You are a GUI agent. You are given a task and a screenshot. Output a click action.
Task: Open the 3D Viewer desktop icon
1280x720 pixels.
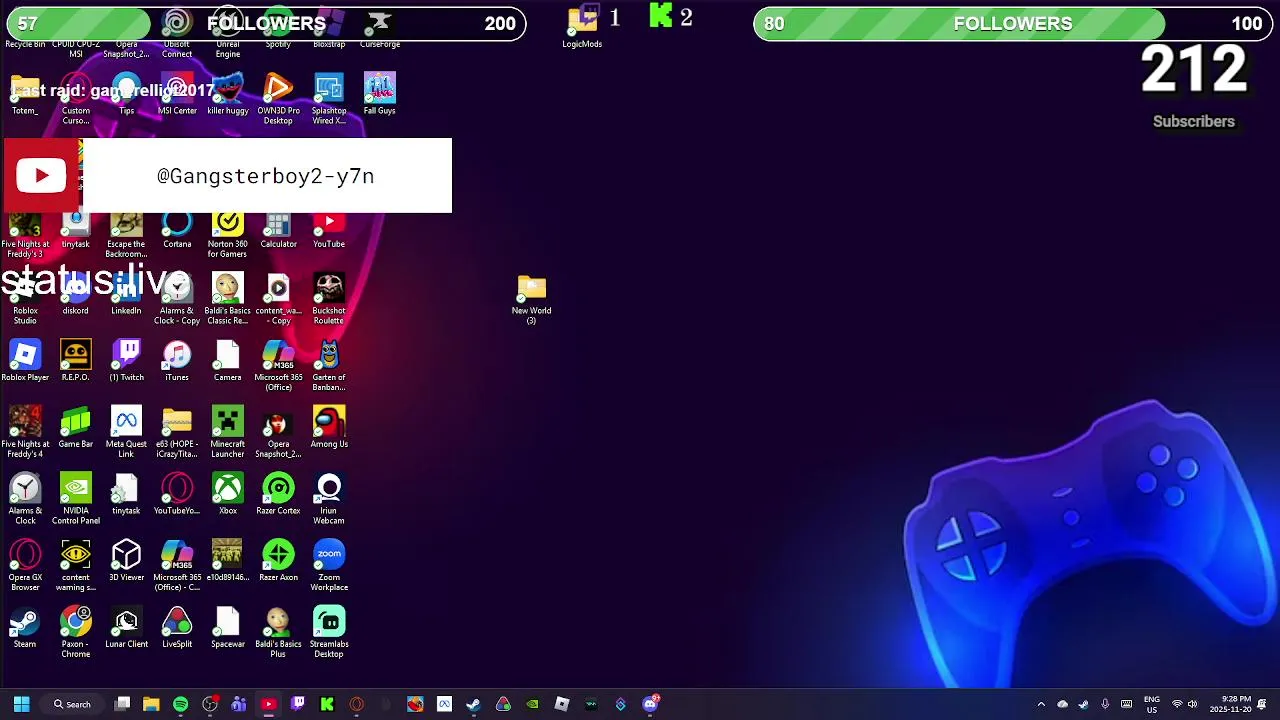coord(126,561)
